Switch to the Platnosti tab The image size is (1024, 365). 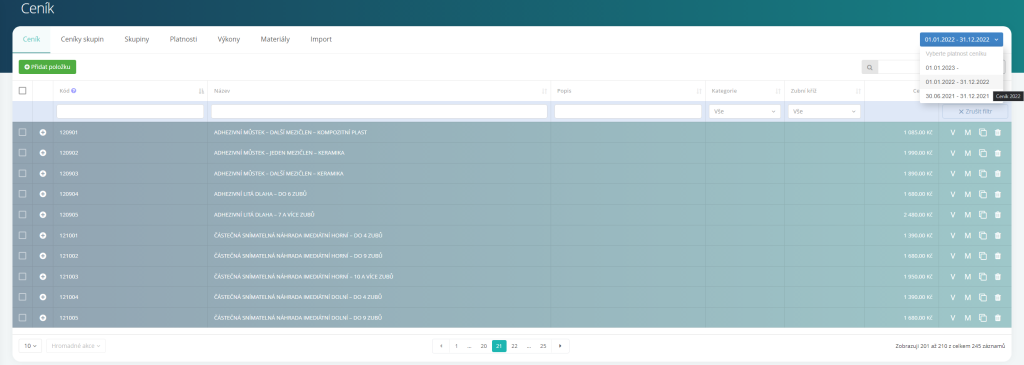[184, 39]
